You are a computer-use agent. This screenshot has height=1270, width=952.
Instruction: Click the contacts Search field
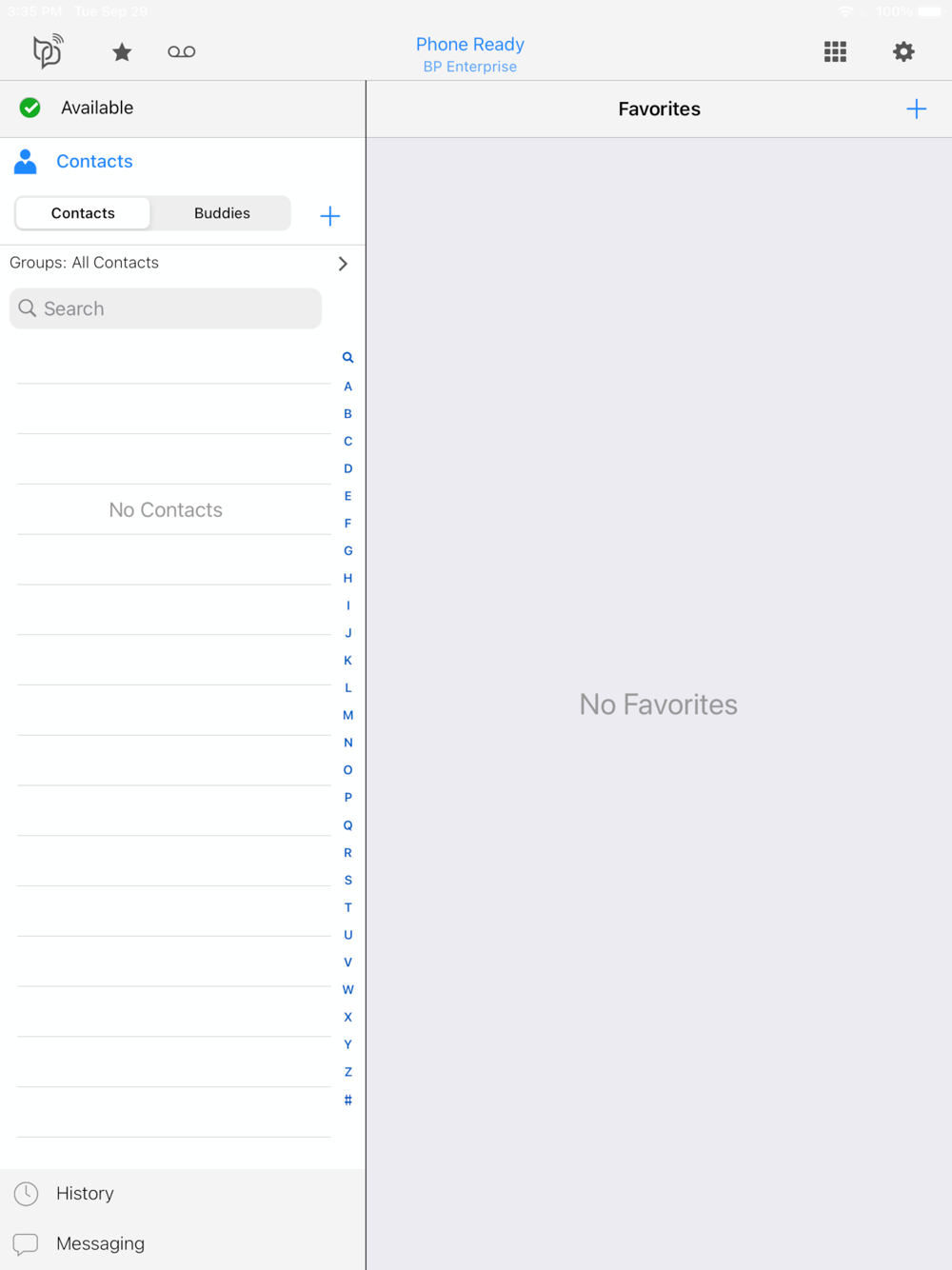(x=166, y=308)
